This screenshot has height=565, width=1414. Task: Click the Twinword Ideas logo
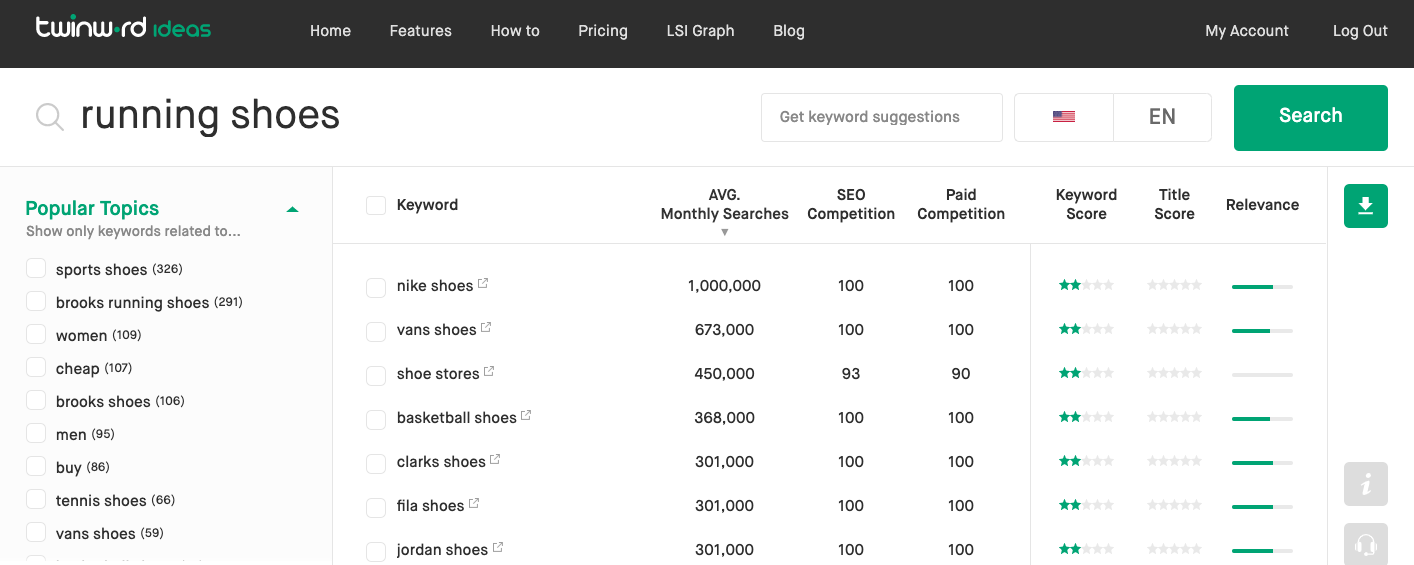coord(123,29)
